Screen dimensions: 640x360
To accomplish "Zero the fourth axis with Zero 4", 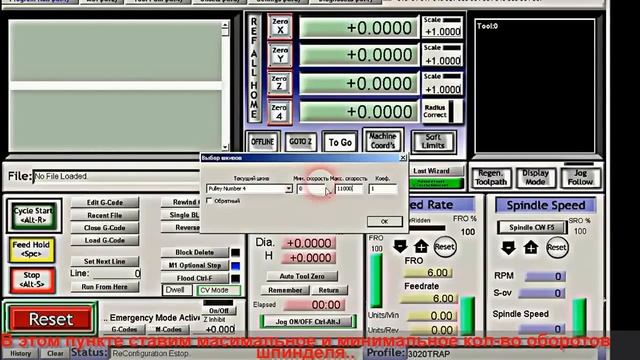I will click(x=280, y=112).
